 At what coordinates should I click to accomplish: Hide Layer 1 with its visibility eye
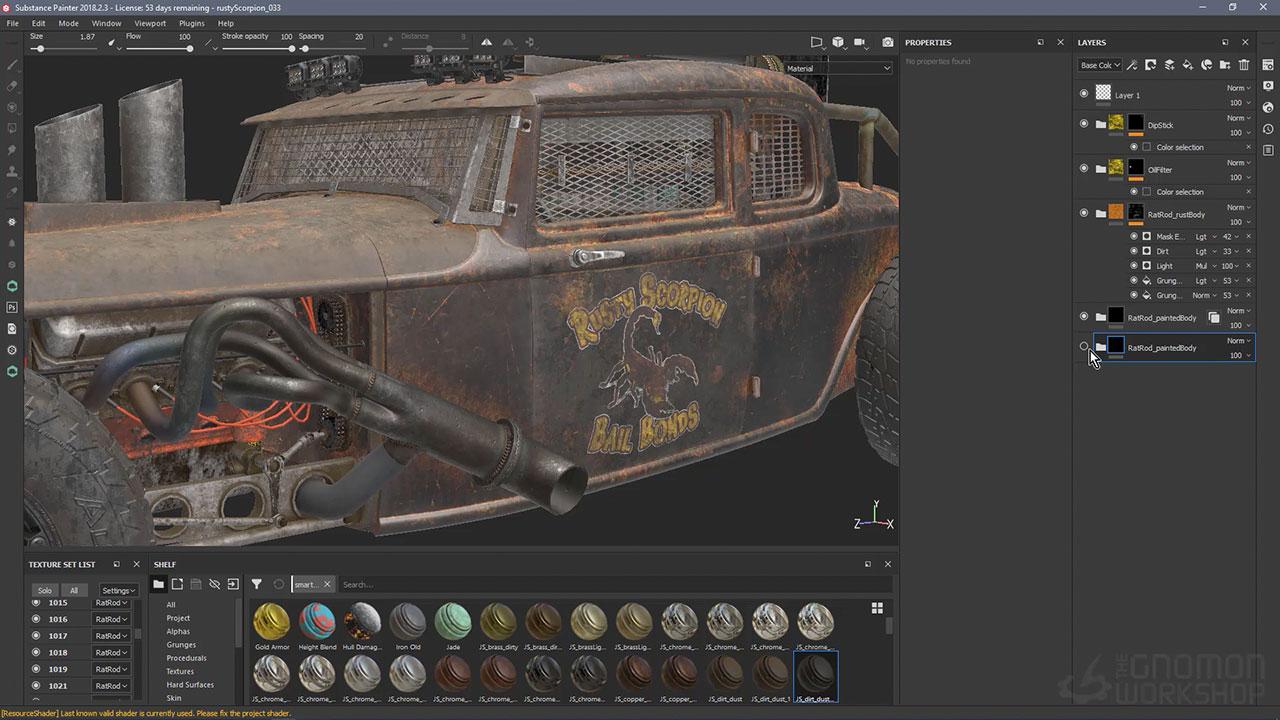[1084, 94]
